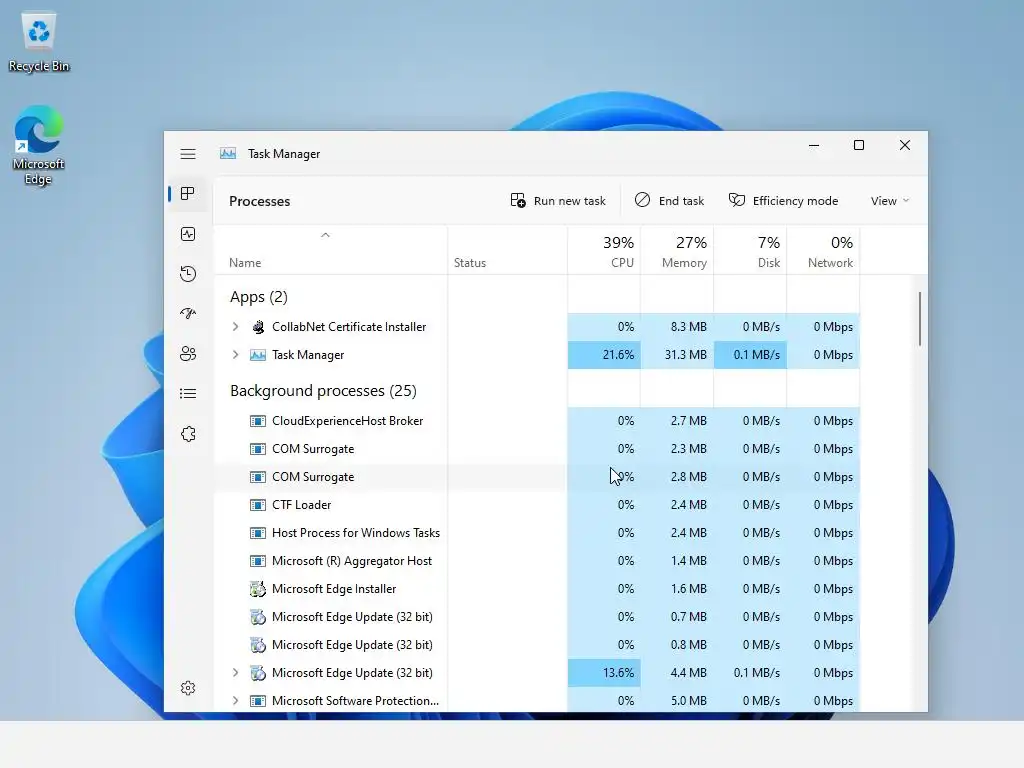Click the Microsoft Edge Installer icon

click(x=258, y=588)
